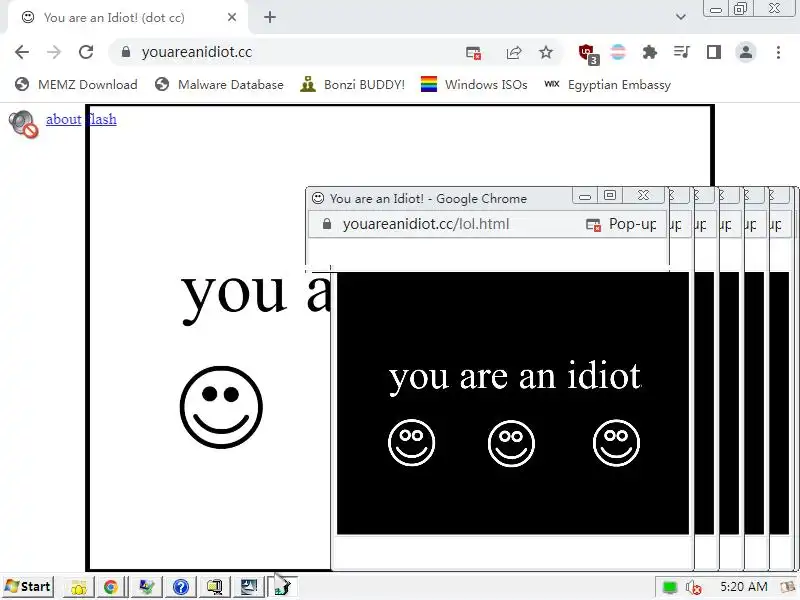Viewport: 800px width, 600px height.
Task: Open Chrome's three-dot menu
Action: (778, 52)
